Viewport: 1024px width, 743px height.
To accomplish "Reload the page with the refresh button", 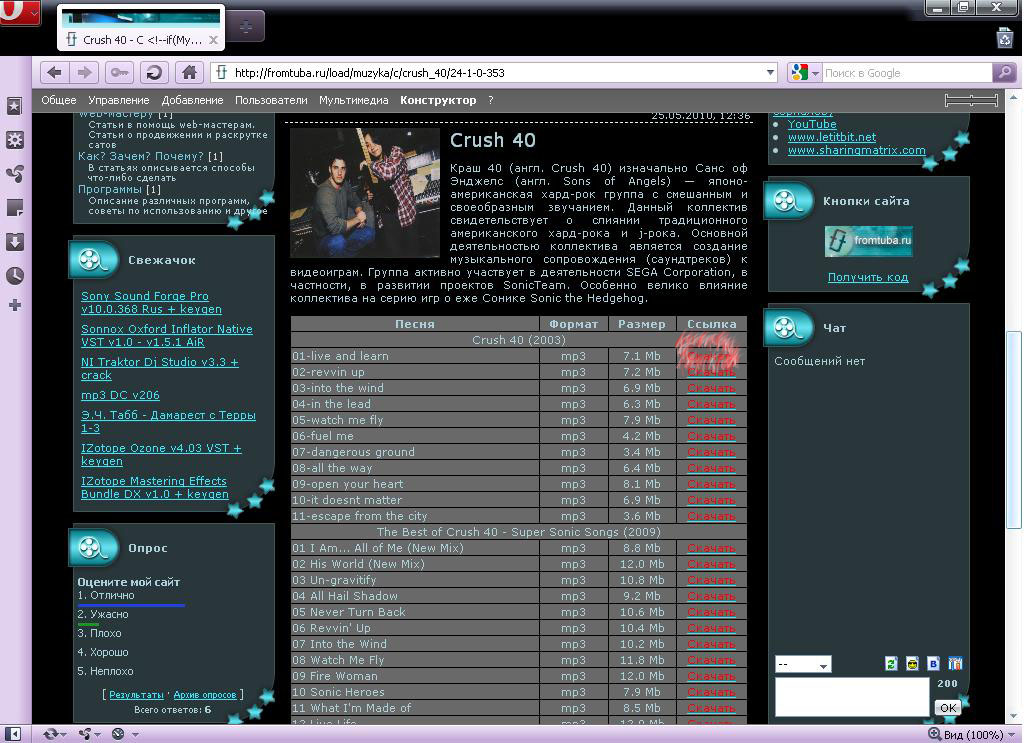I will (154, 72).
